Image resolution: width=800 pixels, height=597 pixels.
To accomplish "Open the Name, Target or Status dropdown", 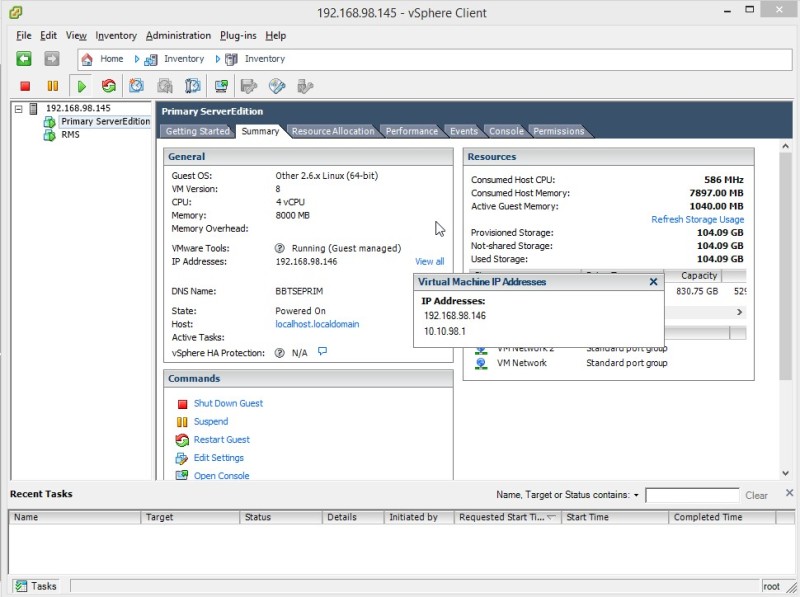I will [637, 494].
